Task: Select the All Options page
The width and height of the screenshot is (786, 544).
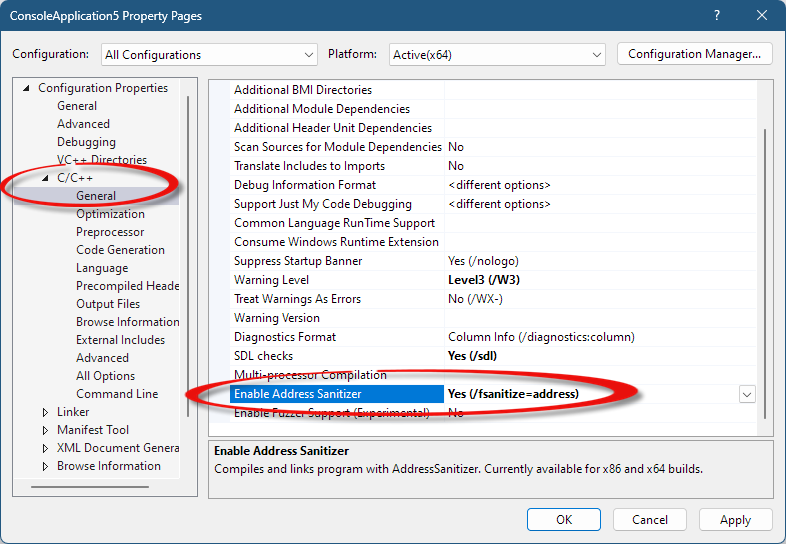Action: pyautogui.click(x=105, y=376)
